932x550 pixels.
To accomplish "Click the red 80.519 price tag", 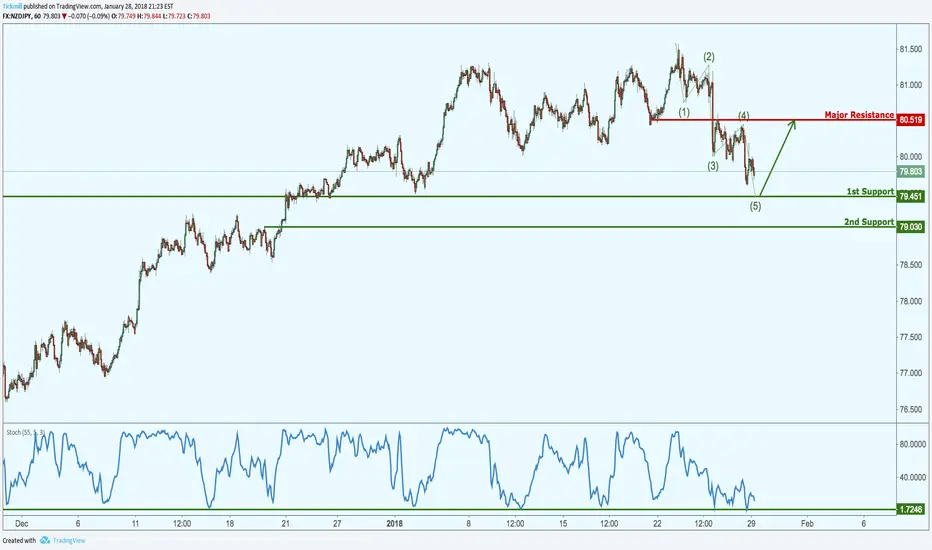I will (x=911, y=120).
